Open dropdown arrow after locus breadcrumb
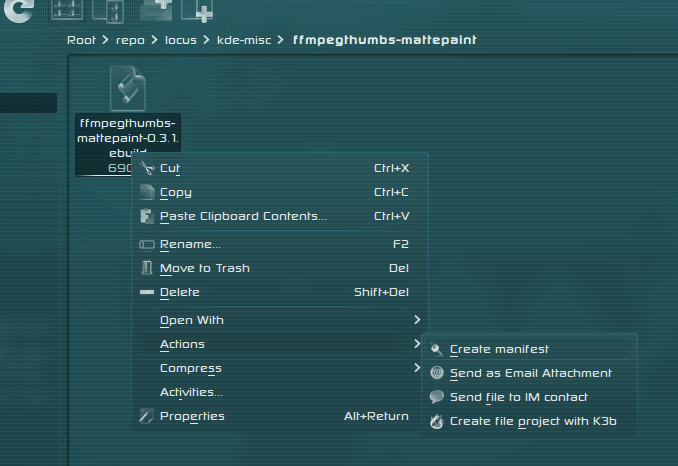The height and width of the screenshot is (466, 678). [x=206, y=40]
